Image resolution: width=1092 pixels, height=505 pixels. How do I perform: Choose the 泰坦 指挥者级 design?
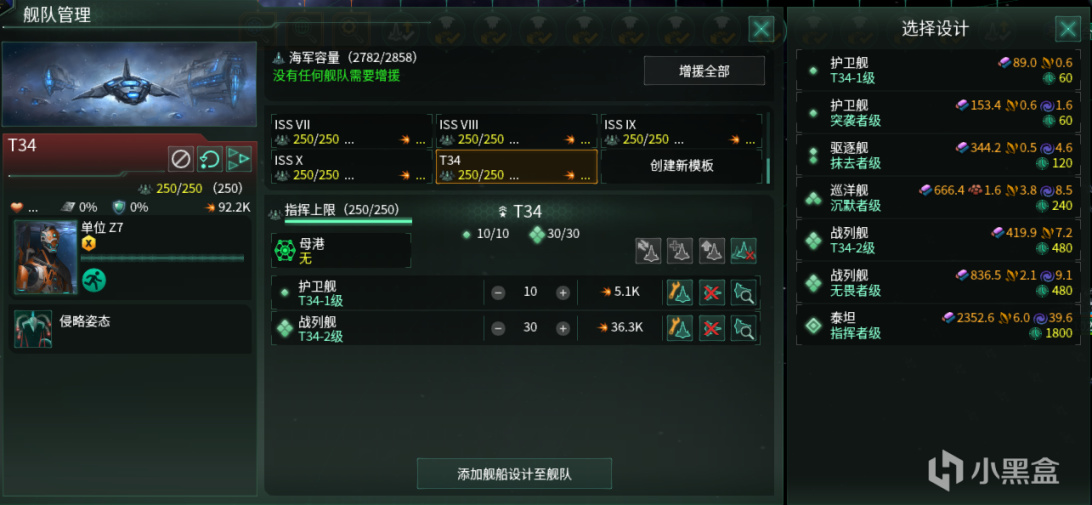pyautogui.click(x=941, y=325)
